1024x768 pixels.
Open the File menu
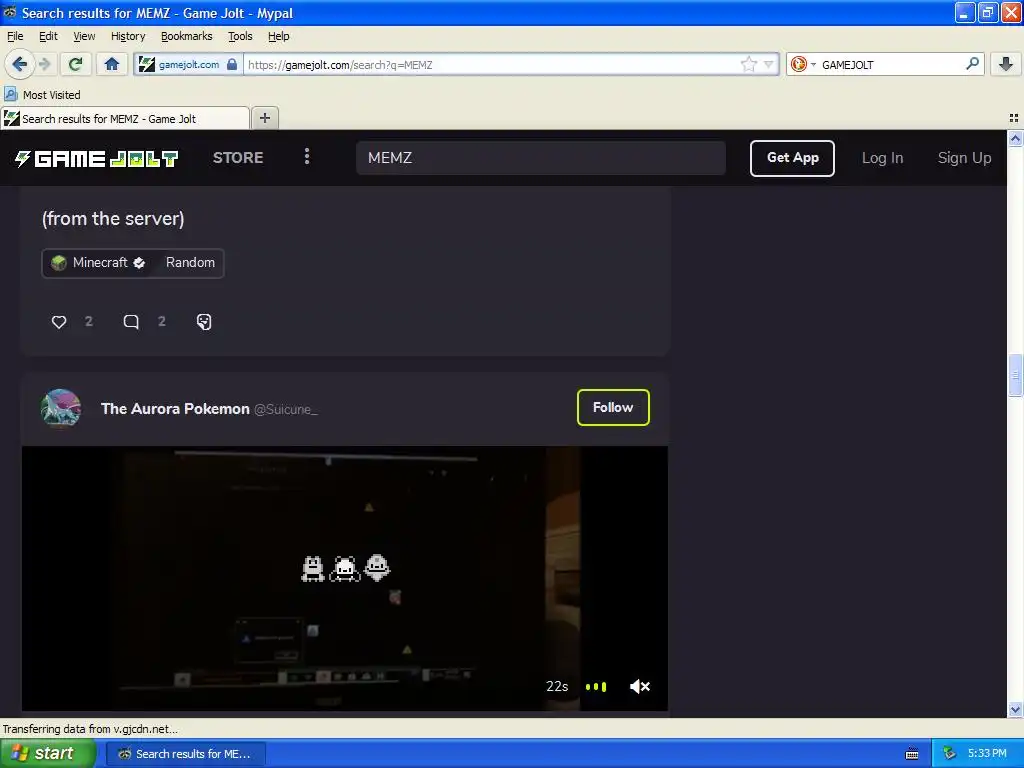tap(15, 36)
